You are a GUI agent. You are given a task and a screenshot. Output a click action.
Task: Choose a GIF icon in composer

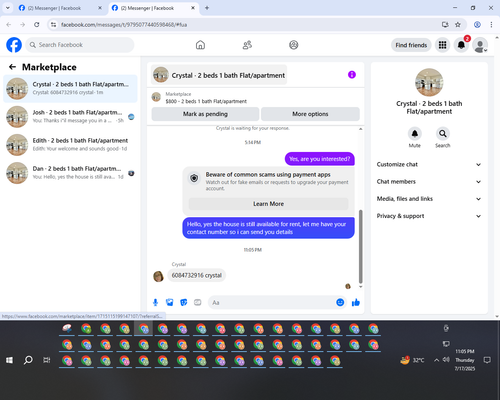click(198, 303)
